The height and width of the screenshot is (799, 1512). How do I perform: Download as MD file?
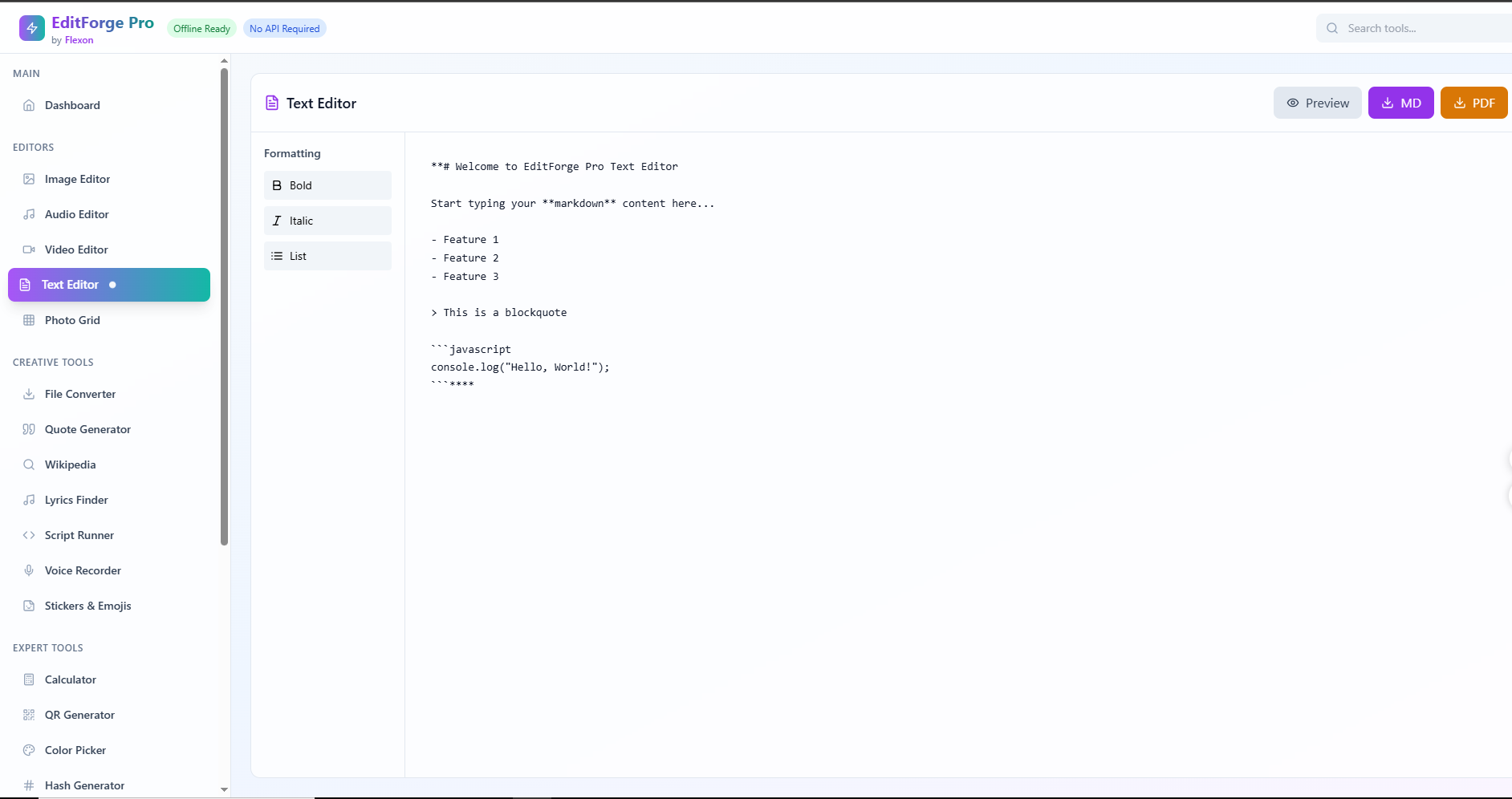pos(1400,103)
